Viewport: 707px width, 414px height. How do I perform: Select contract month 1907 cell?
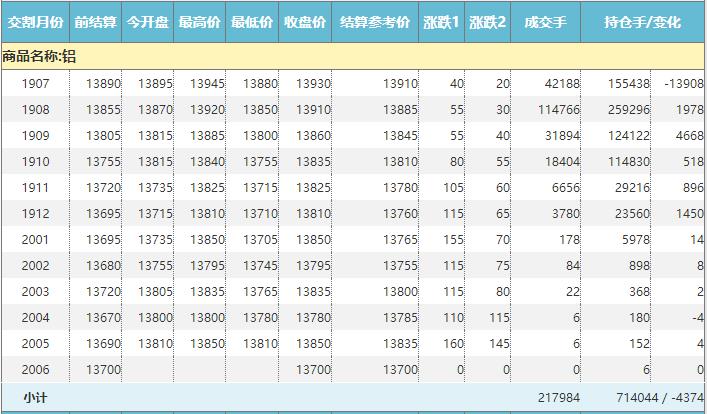pyautogui.click(x=35, y=84)
